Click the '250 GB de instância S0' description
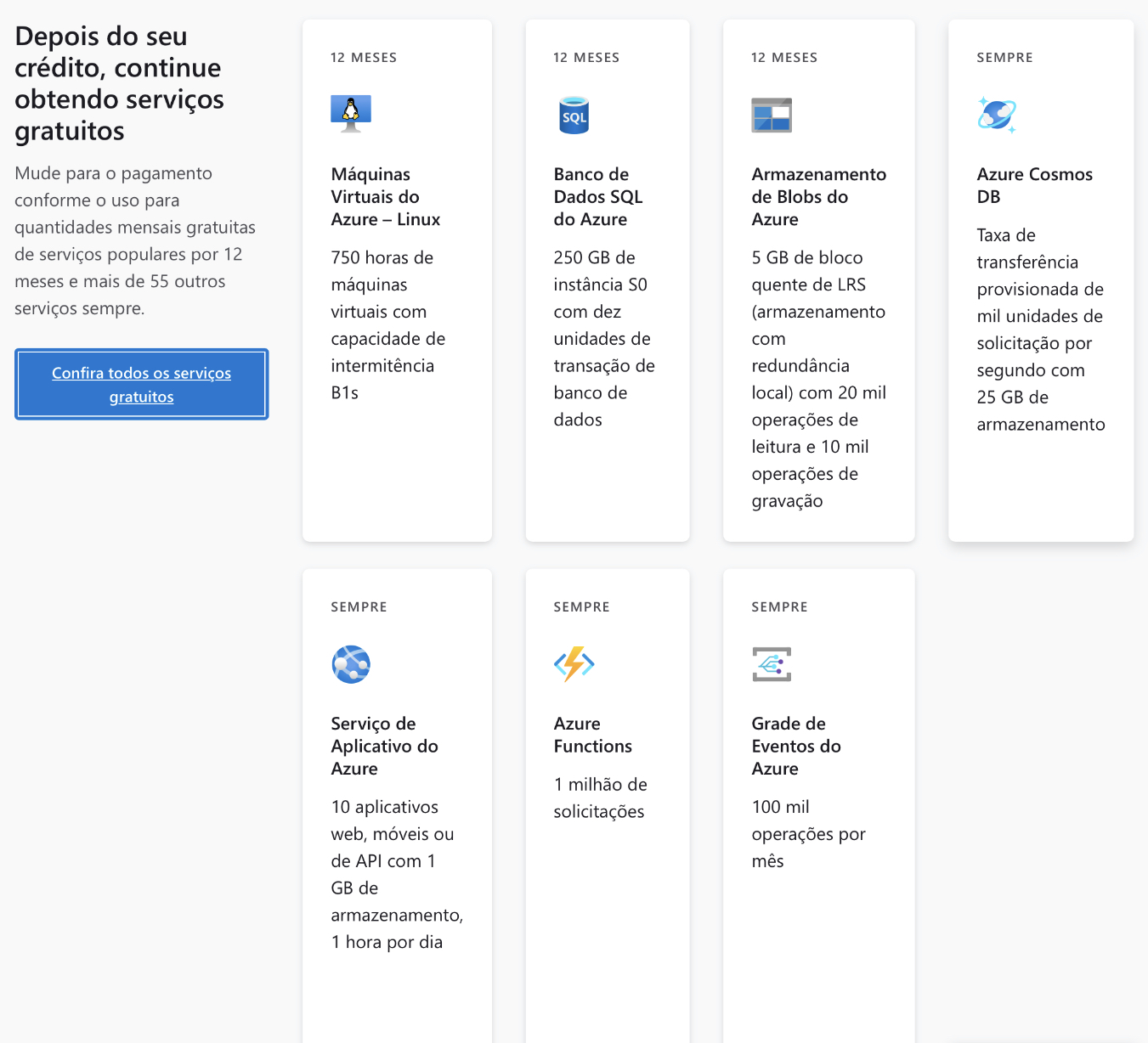This screenshot has height=1043, width=1148. tap(604, 338)
